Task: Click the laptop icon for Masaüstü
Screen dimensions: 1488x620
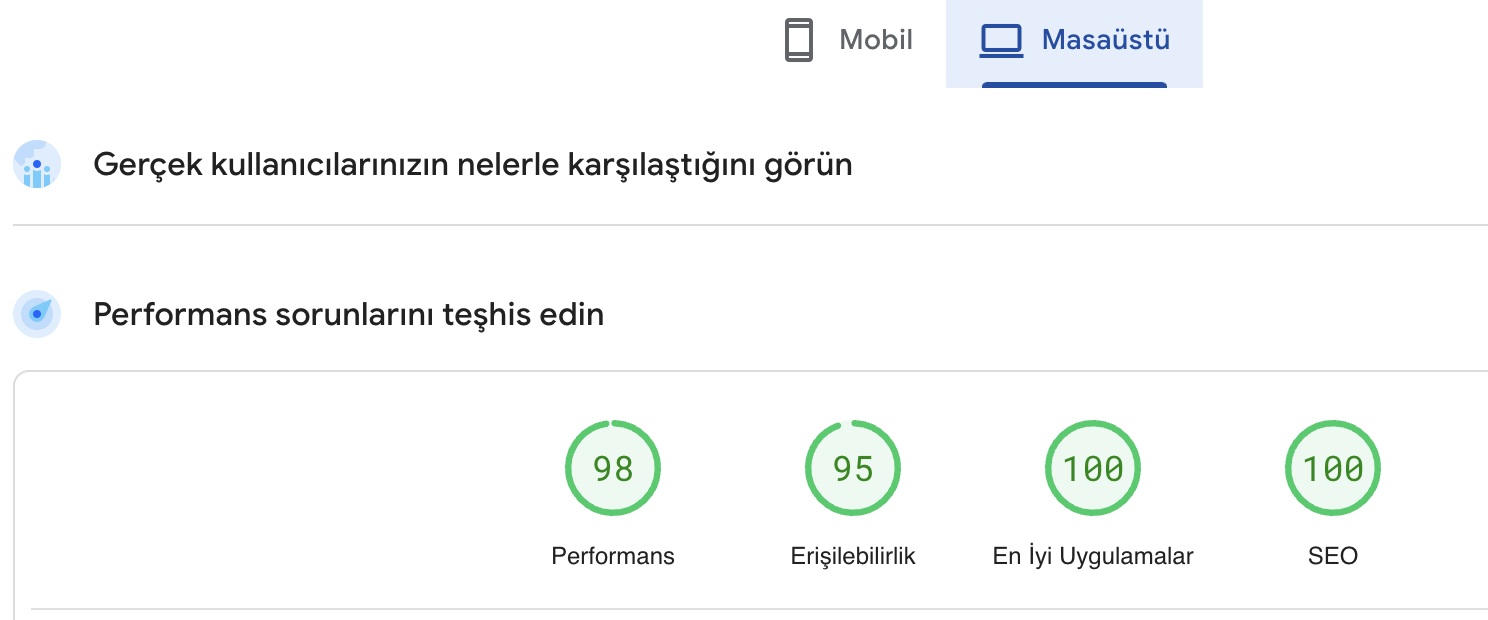Action: pyautogui.click(x=1001, y=40)
